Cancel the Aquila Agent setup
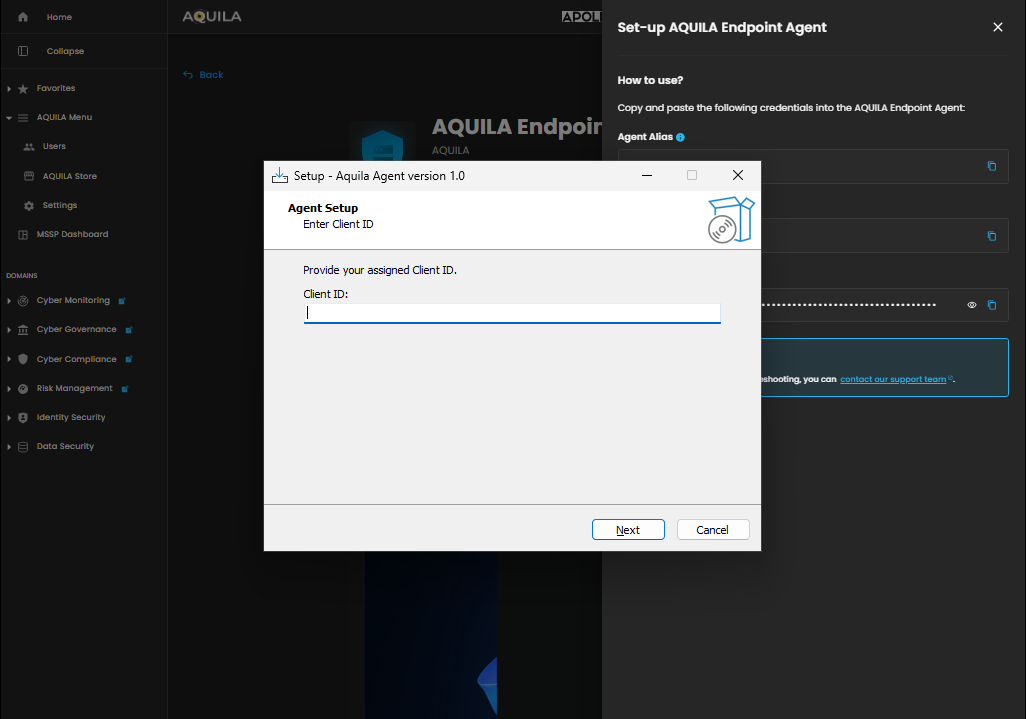This screenshot has width=1026, height=719. [712, 530]
